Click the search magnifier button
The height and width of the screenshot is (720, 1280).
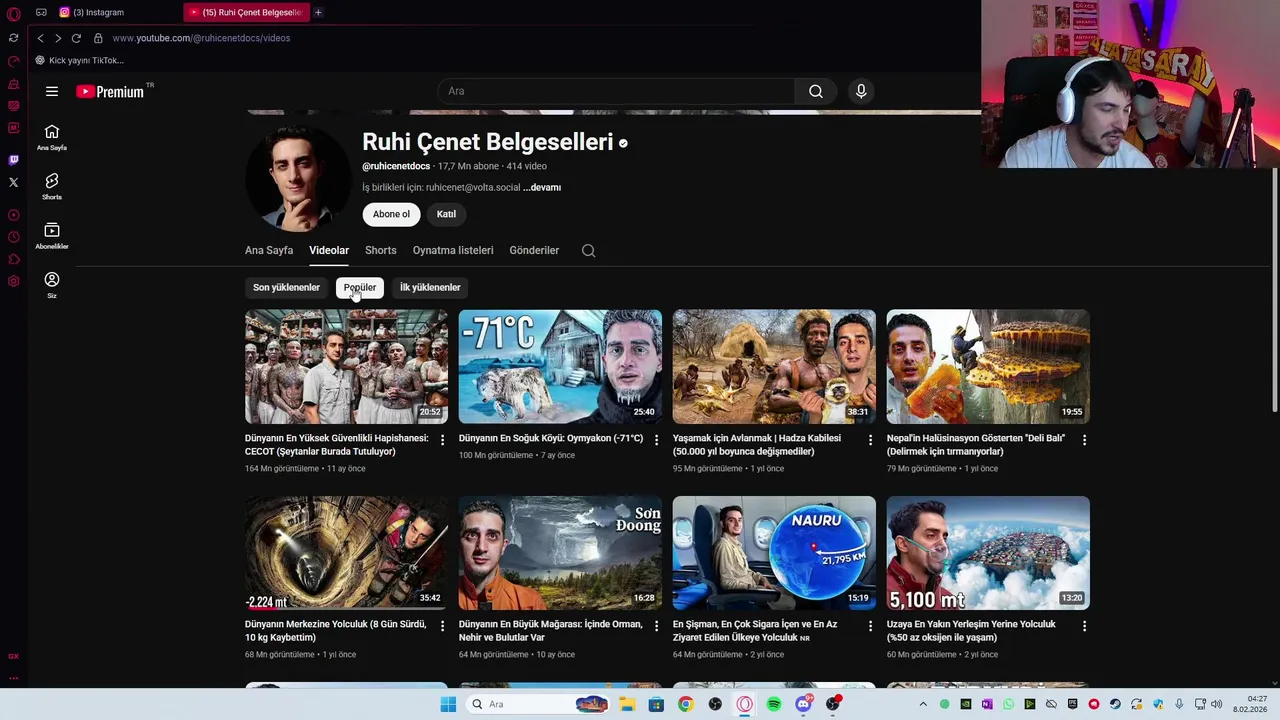tap(816, 91)
